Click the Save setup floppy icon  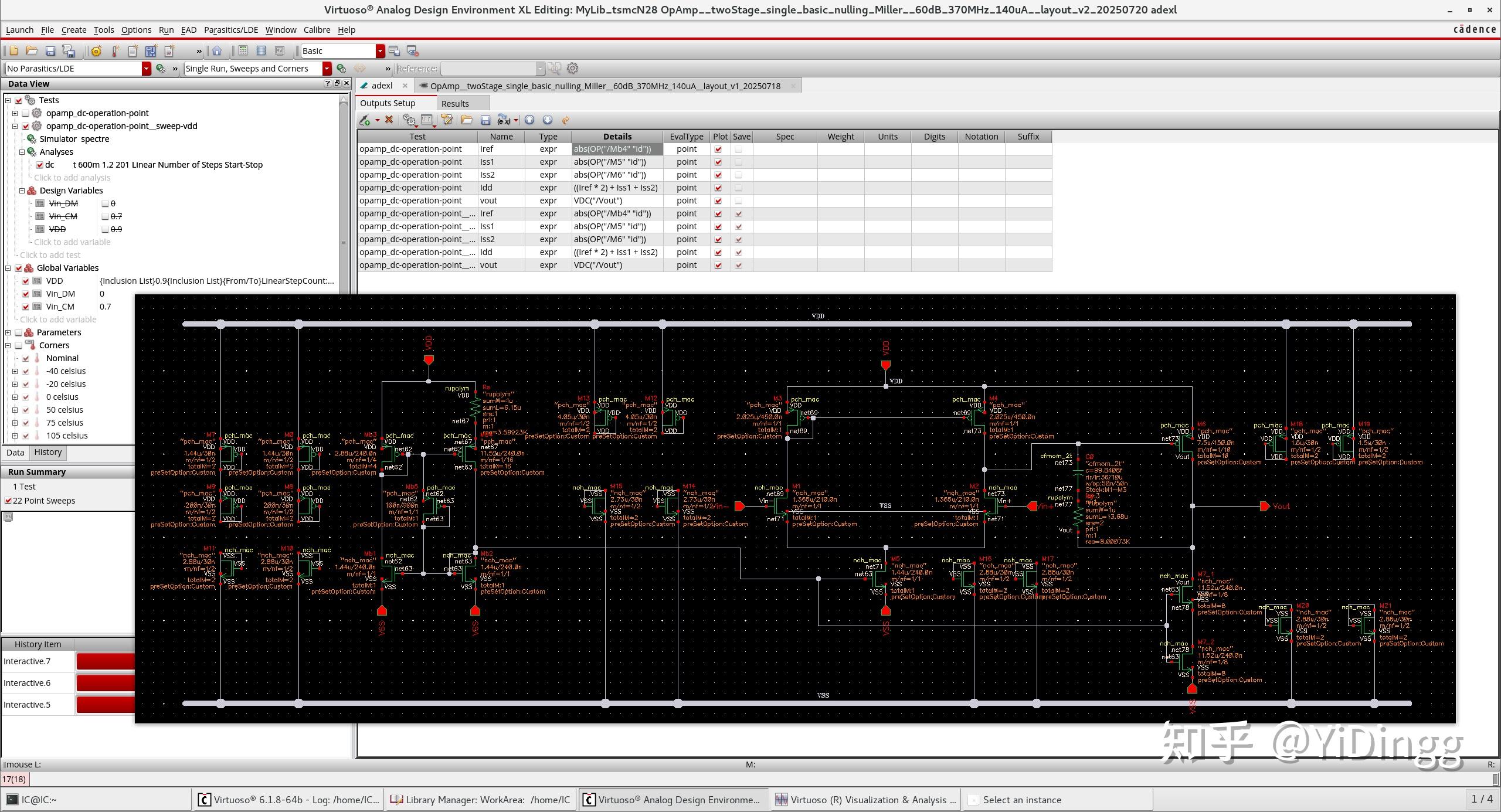tap(50, 51)
